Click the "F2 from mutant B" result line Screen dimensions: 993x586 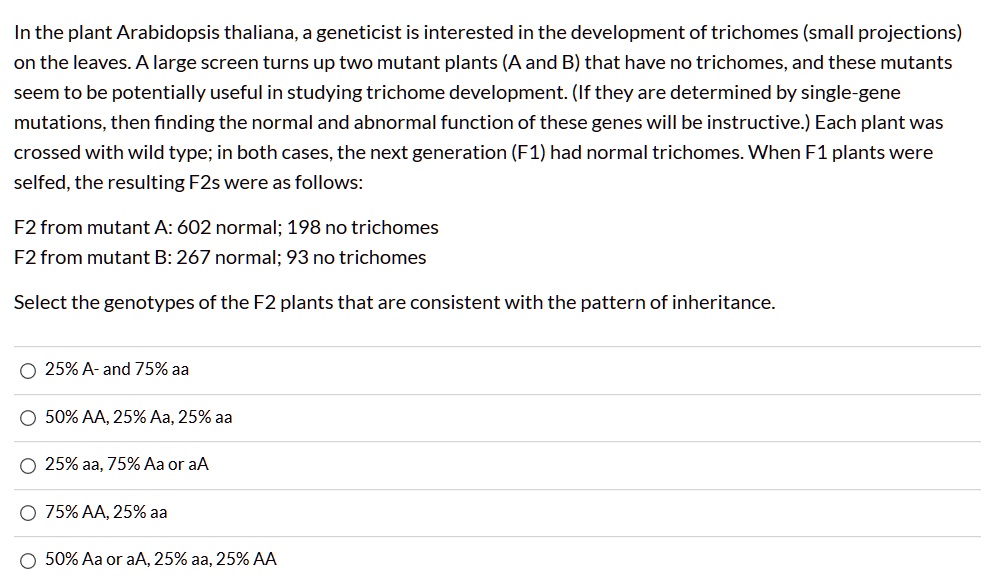click(220, 258)
